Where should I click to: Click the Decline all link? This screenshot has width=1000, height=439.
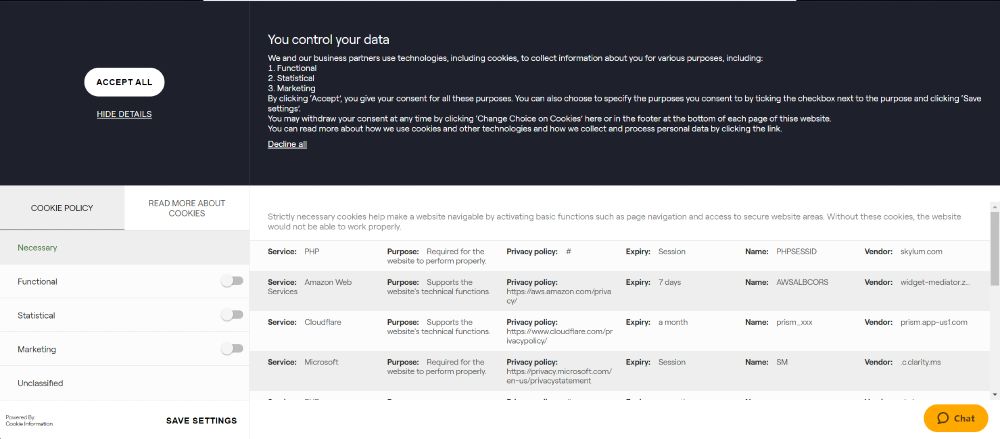tap(287, 145)
